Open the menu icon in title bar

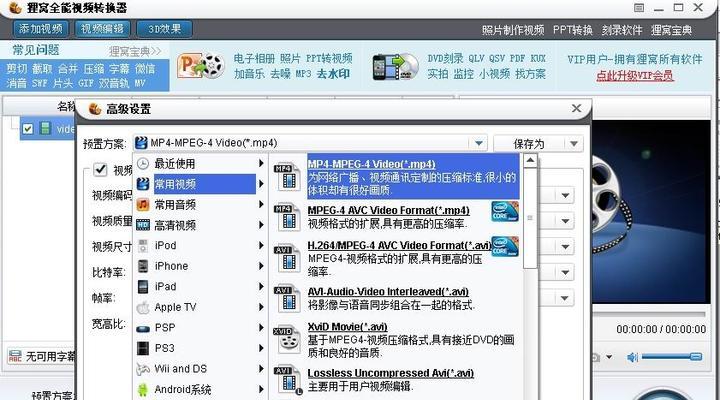pyautogui.click(x=639, y=8)
